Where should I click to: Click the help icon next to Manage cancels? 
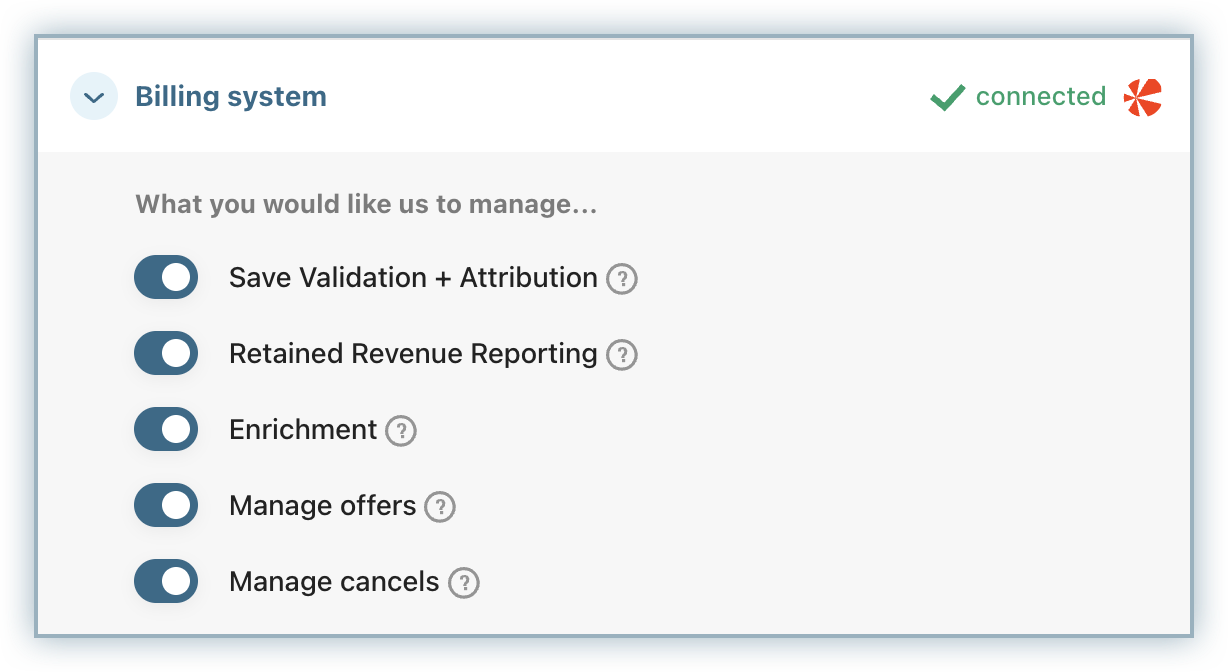click(464, 583)
